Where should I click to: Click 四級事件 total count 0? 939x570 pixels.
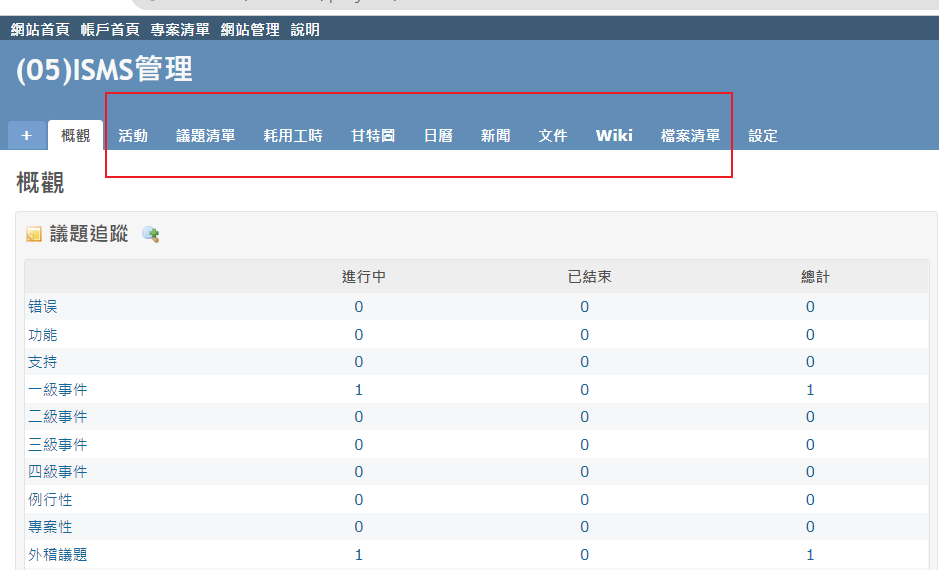810,472
